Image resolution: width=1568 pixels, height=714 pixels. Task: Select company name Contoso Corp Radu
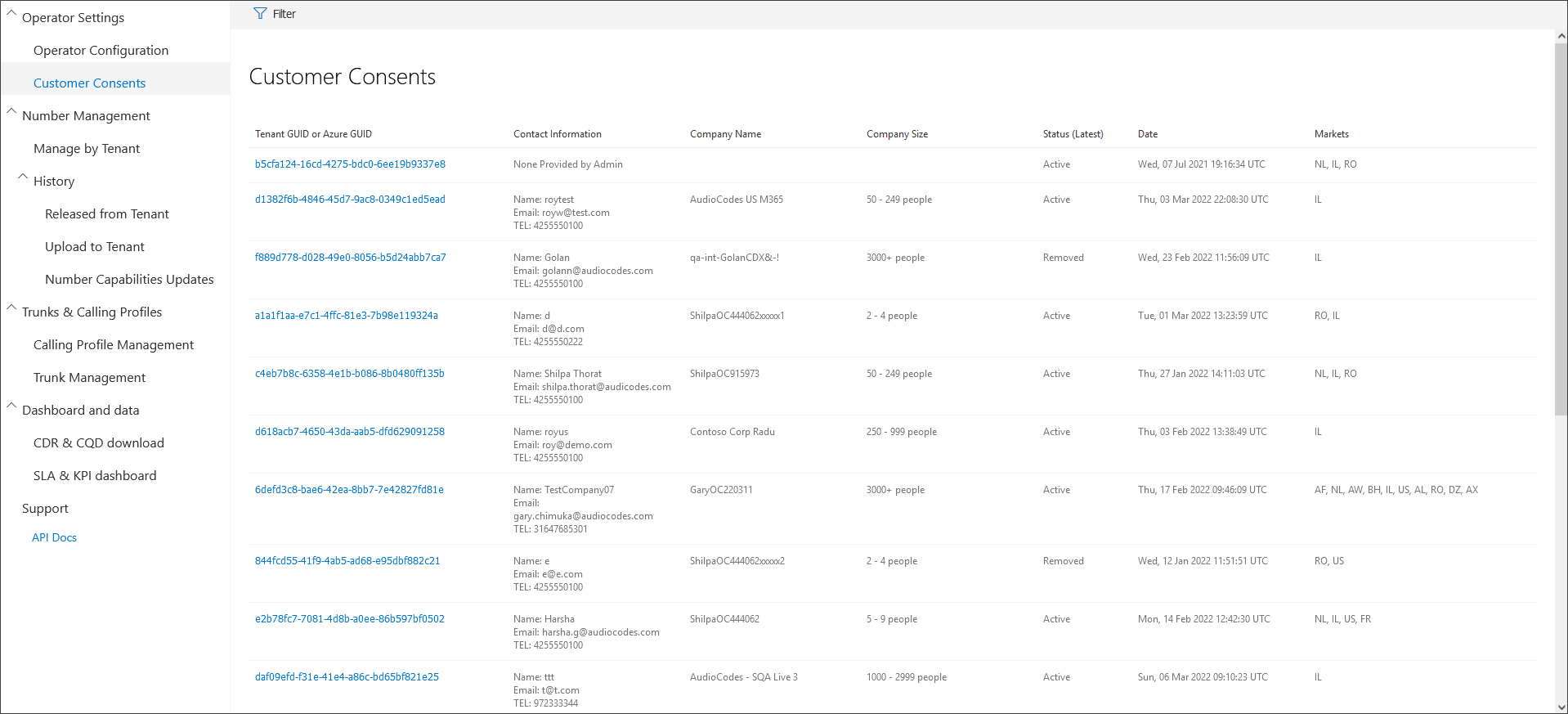coord(732,432)
